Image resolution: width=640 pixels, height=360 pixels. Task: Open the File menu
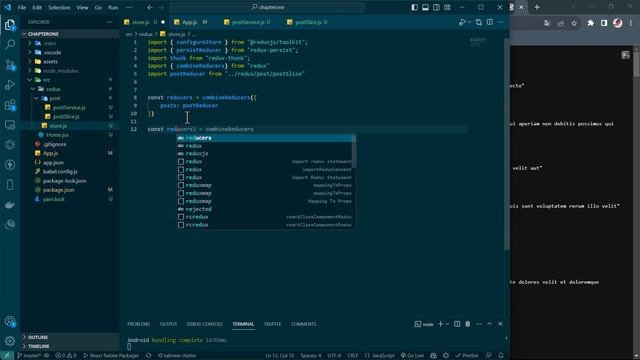point(22,7)
